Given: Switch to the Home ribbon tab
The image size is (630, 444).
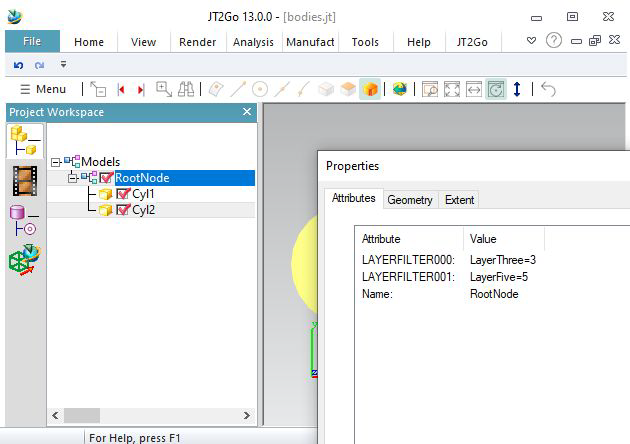Looking at the screenshot, I should [x=89, y=42].
